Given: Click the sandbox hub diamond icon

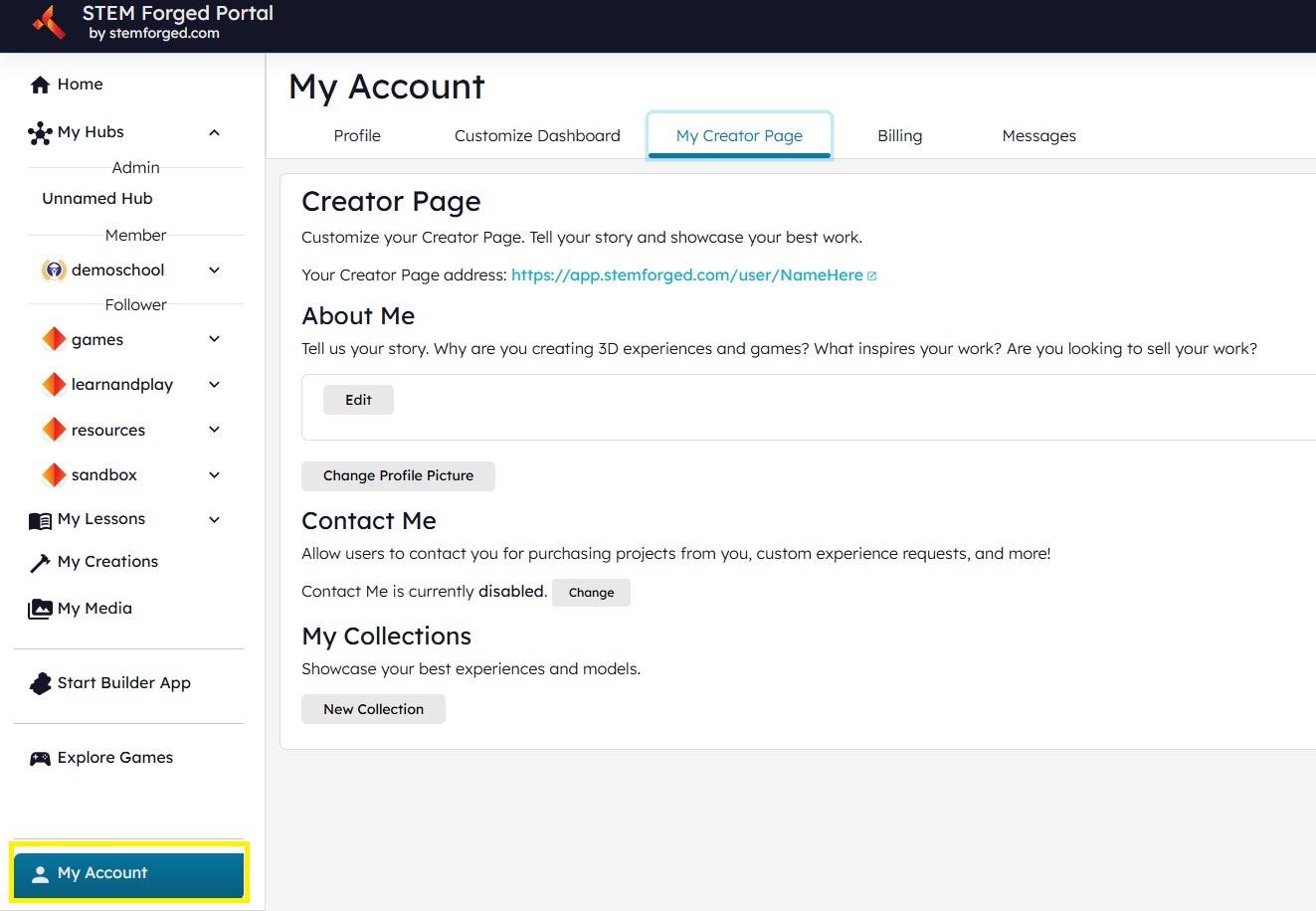Looking at the screenshot, I should click(54, 474).
